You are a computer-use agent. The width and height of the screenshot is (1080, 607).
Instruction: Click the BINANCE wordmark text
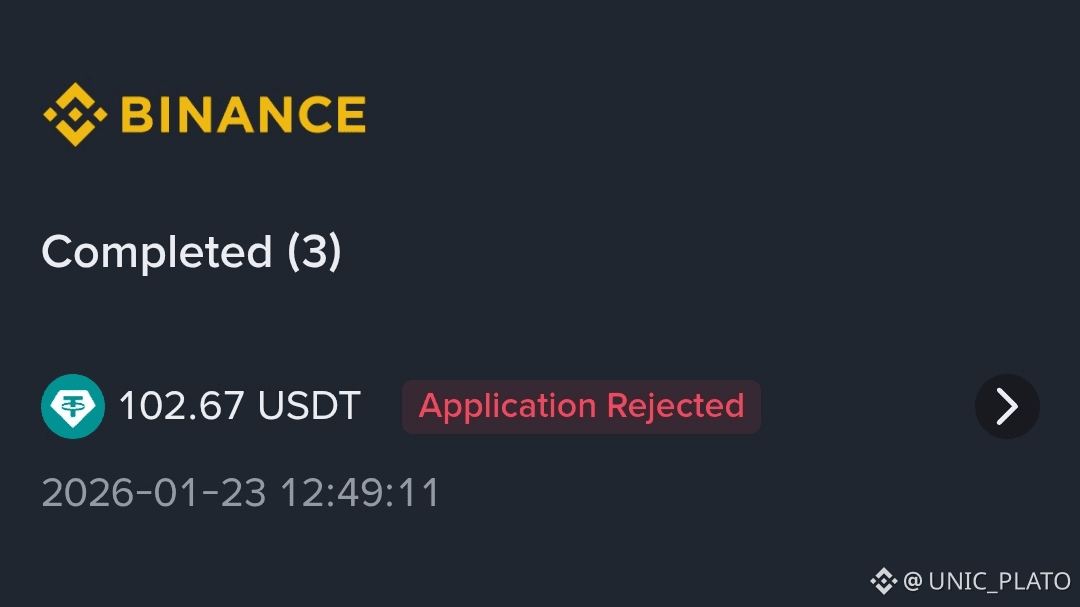[x=243, y=115]
